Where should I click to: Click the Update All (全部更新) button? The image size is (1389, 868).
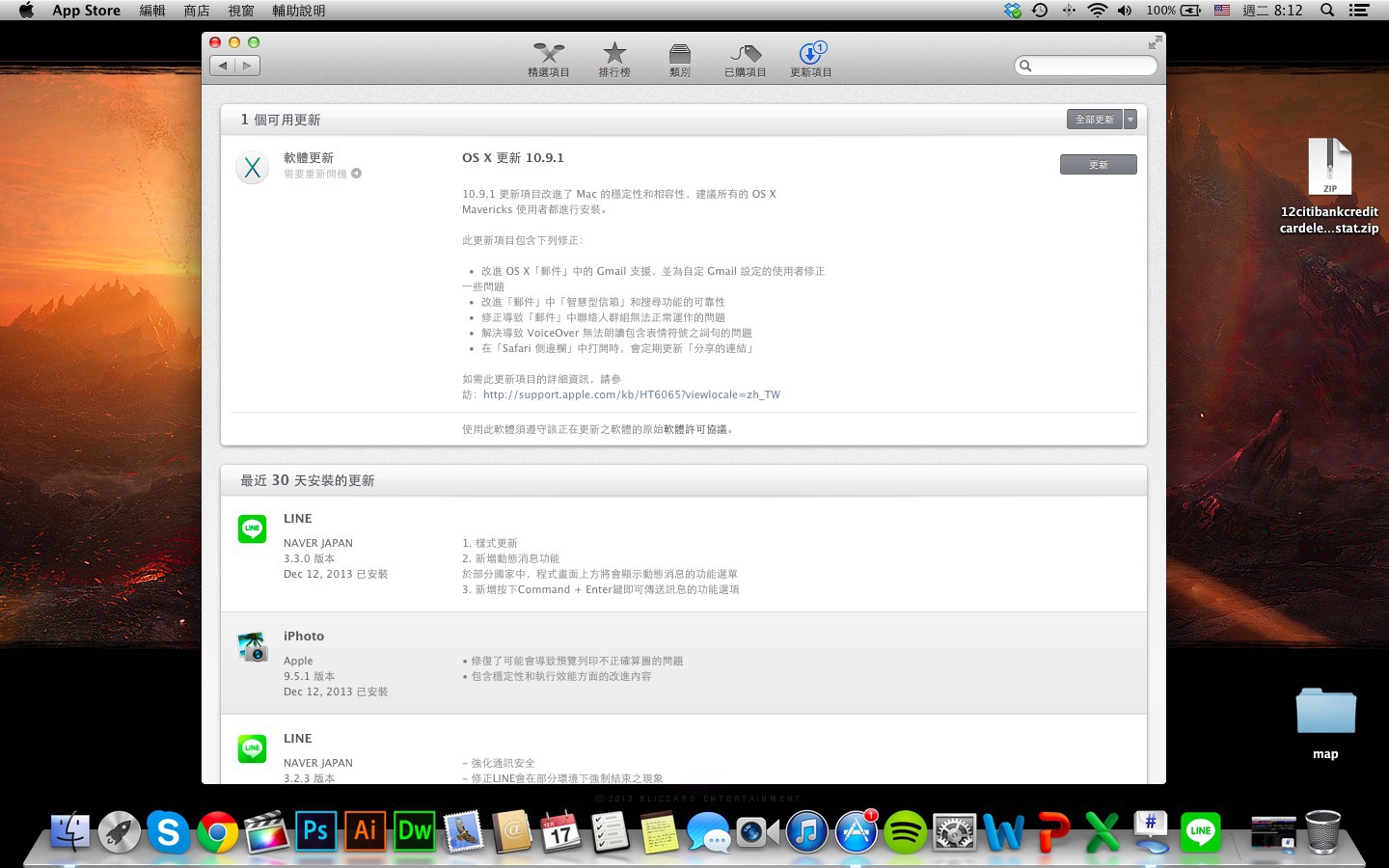pos(1095,119)
